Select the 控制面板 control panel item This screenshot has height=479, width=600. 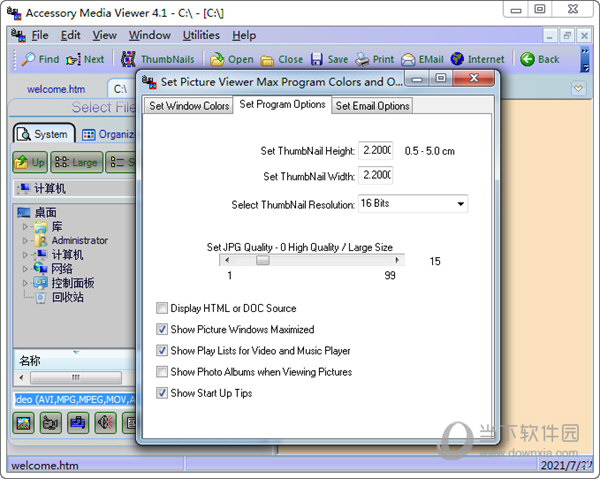coord(73,283)
